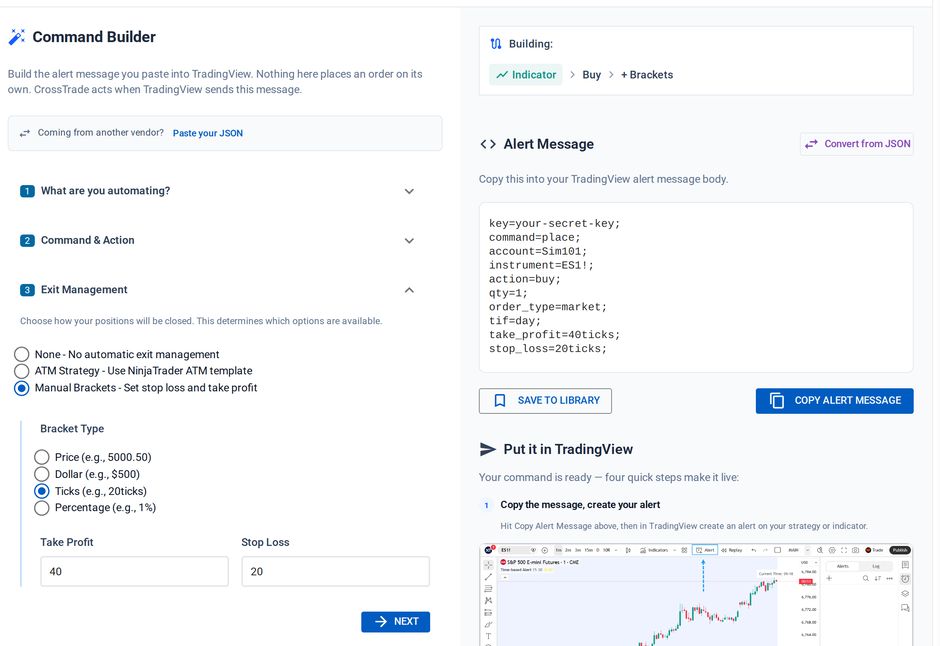Click the instrument=ES1!; line

click(541, 265)
